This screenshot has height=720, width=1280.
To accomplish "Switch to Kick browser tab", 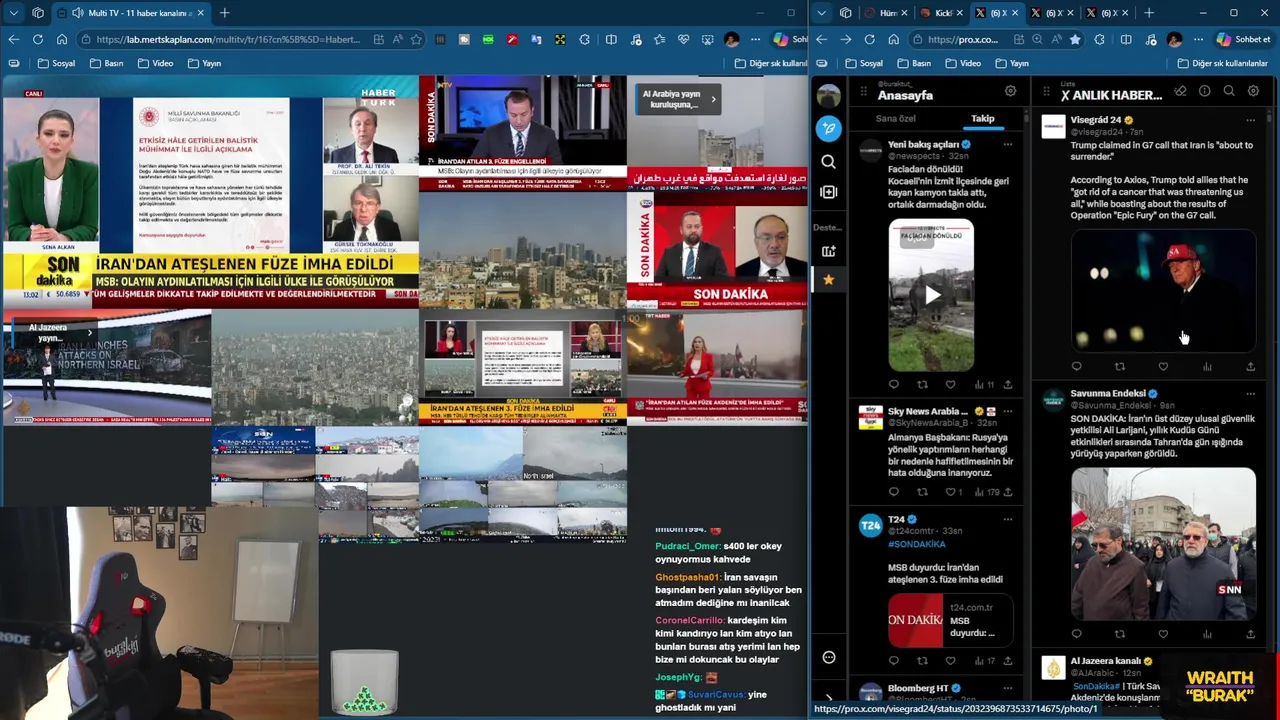I will (940, 13).
